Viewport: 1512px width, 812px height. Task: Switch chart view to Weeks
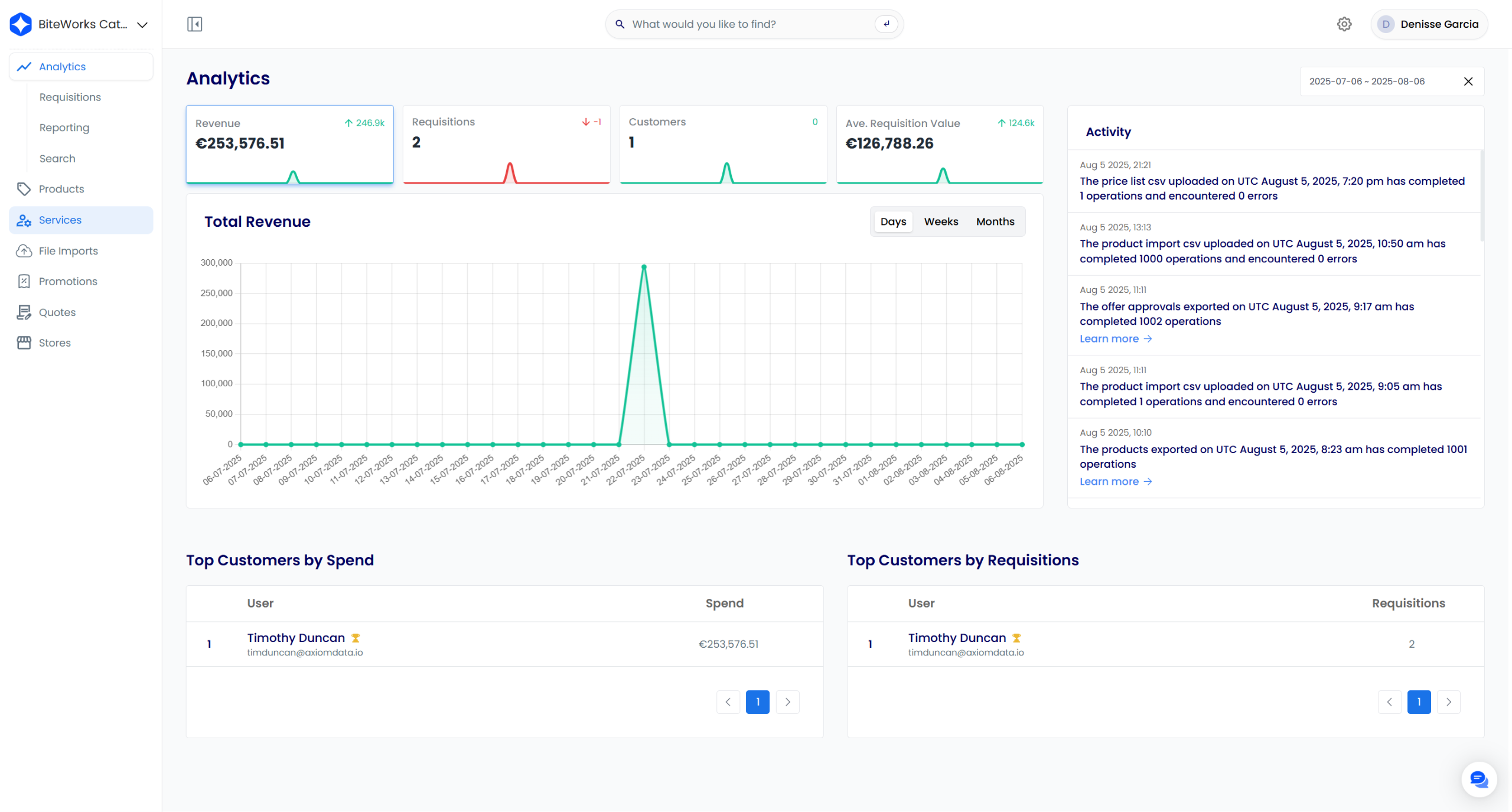(941, 221)
